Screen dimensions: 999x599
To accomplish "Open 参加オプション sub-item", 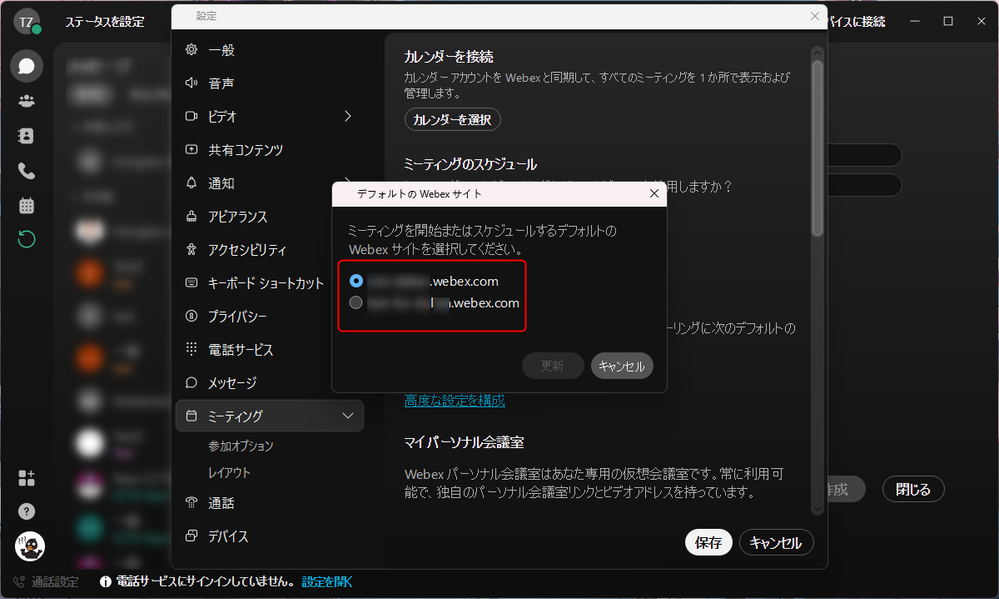I will (241, 446).
